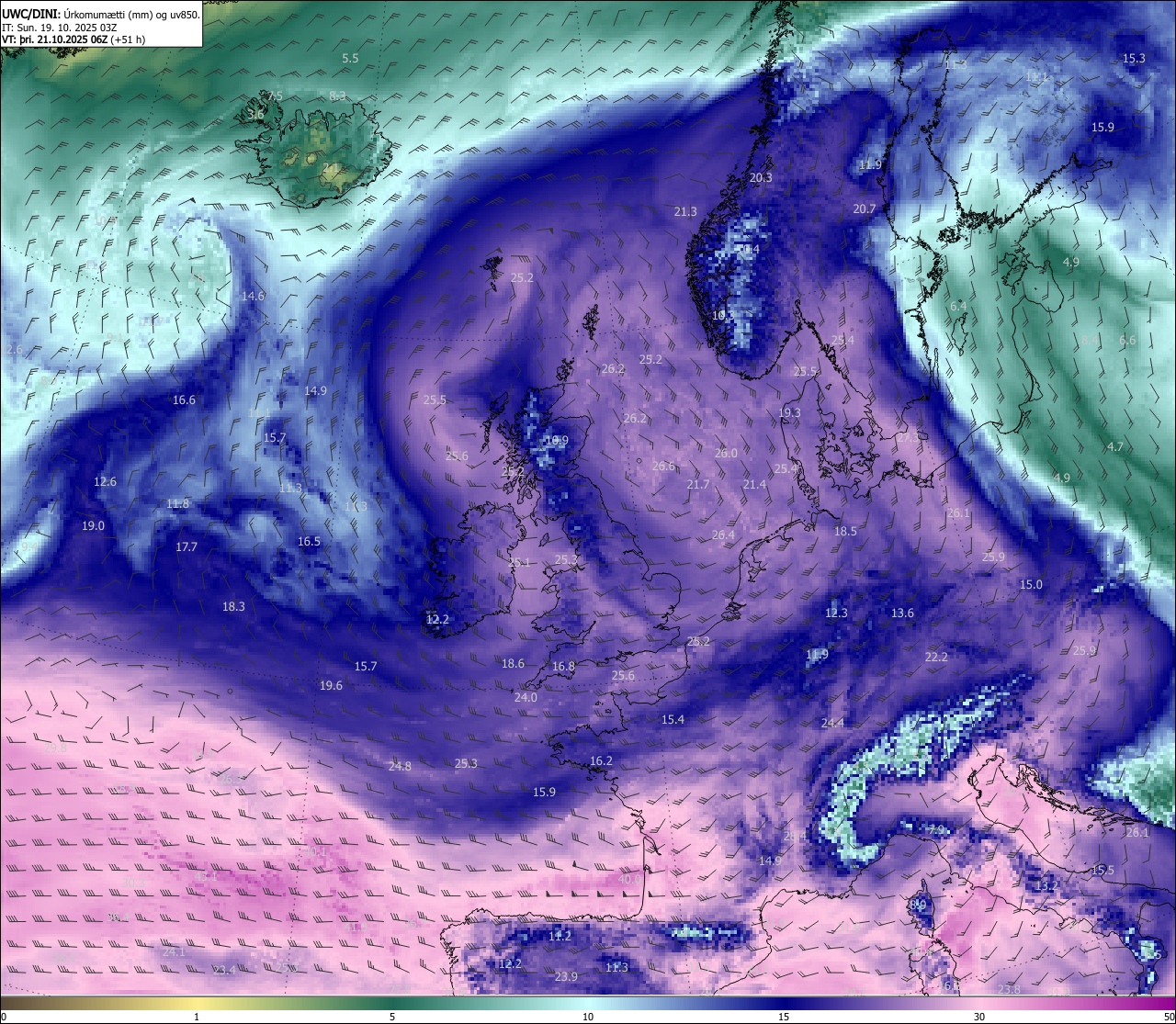Click the map value '21.4'
Screen dimensions: 1176x1024
[754, 485]
